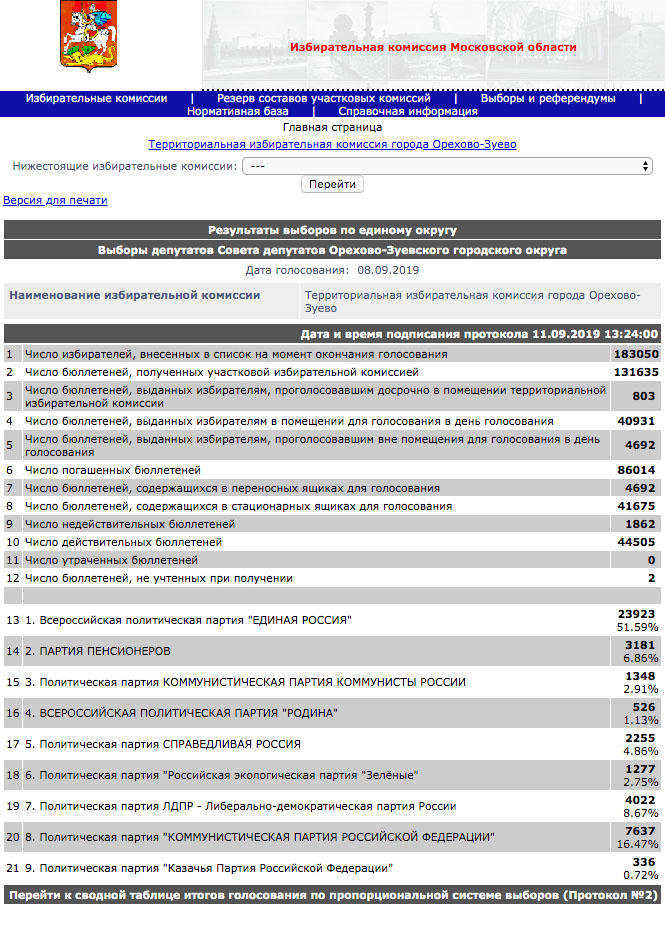Click the Число погашенных бюллетеней row label
Viewport: 665px width, 929px height.
click(113, 470)
